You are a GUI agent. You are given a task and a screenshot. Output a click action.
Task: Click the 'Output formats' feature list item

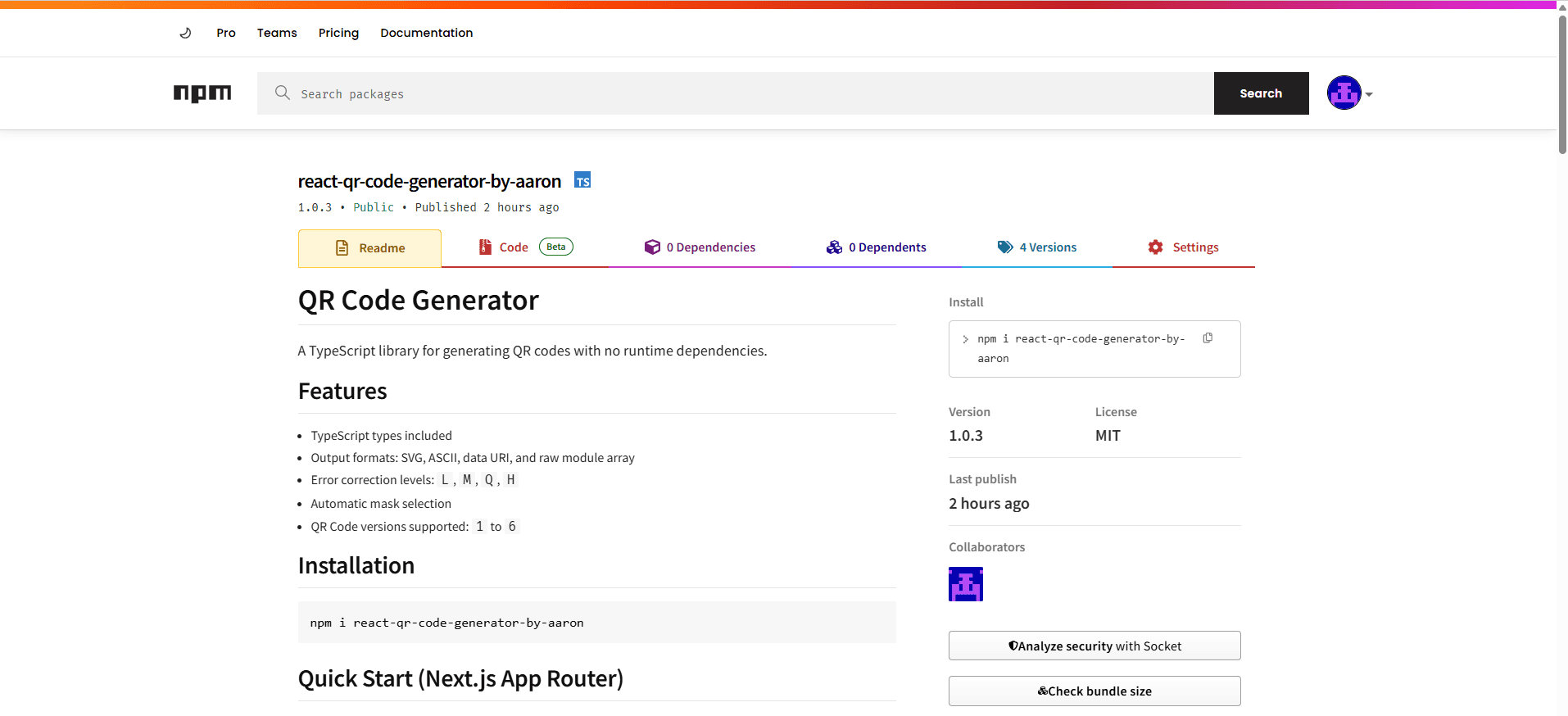(473, 458)
